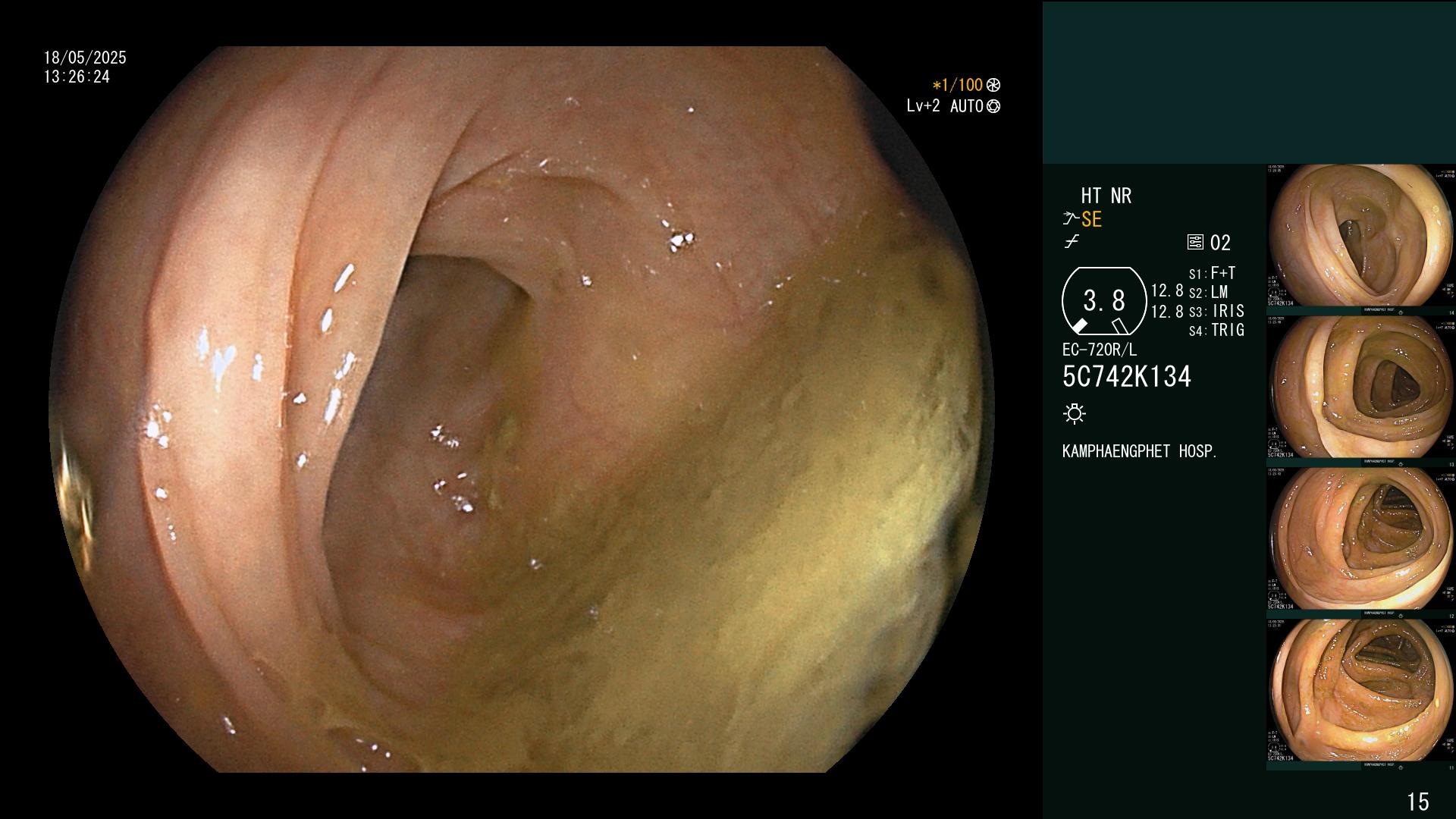This screenshot has width=1456, height=819.
Task: Click the date text 18/05/2025
Action: coord(85,58)
